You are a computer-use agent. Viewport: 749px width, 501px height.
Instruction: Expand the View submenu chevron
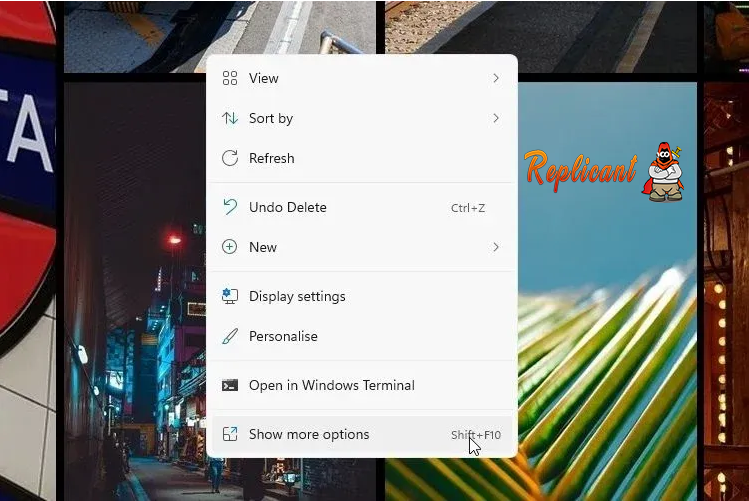[496, 78]
